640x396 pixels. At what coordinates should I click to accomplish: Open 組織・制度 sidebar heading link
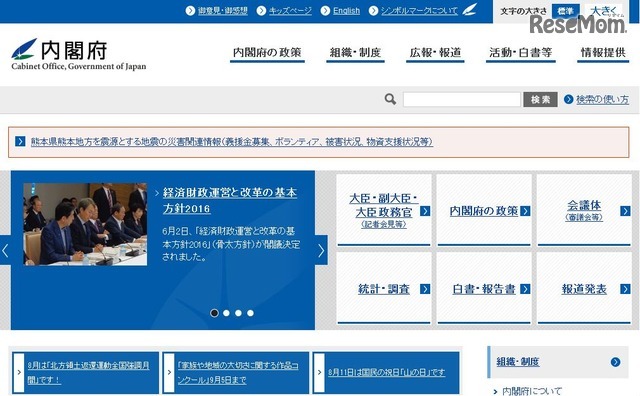pos(518,362)
